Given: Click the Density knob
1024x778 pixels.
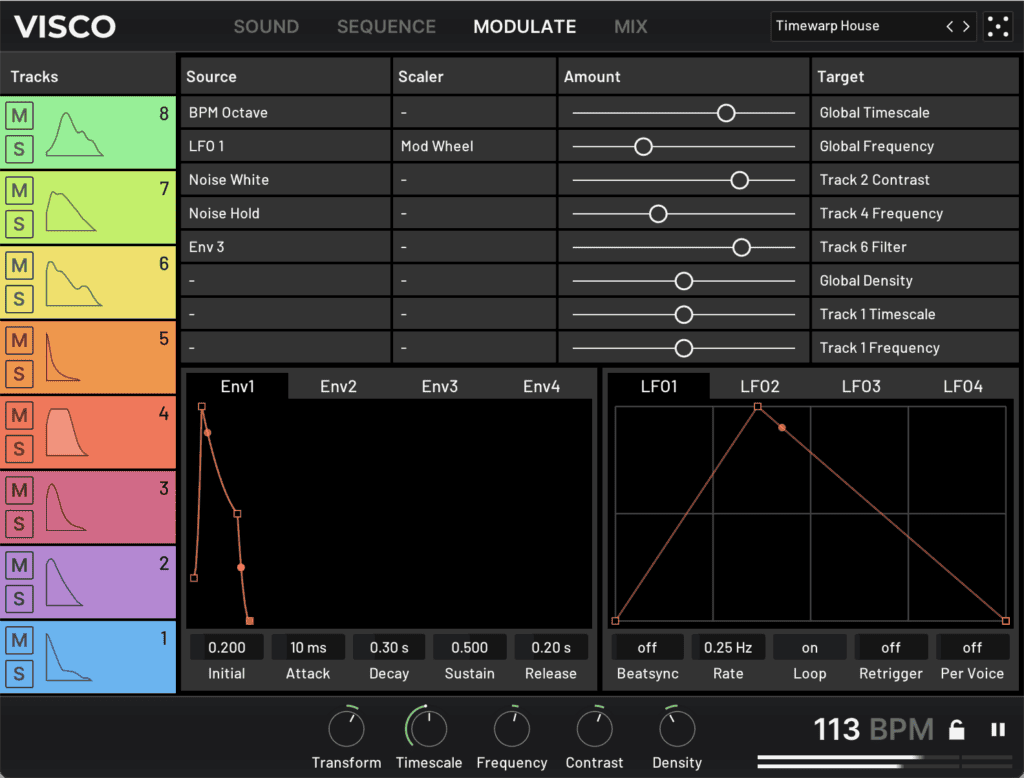Looking at the screenshot, I should pos(677,729).
